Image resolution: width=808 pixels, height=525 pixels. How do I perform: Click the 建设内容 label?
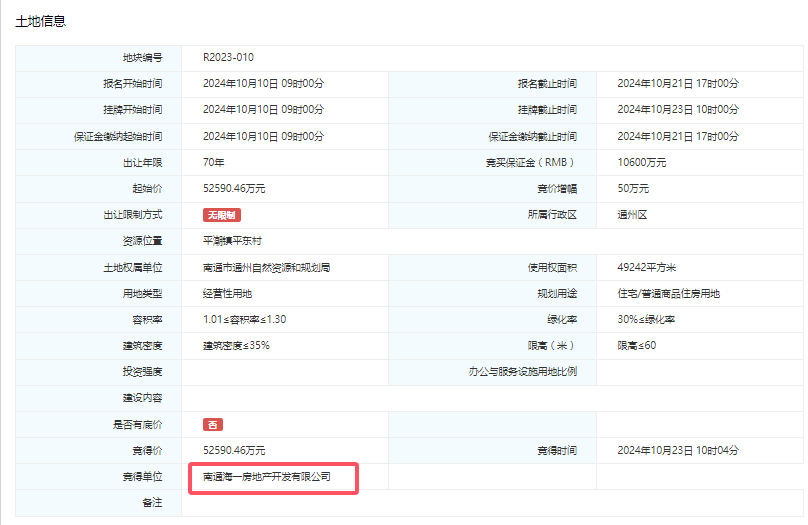coord(143,398)
